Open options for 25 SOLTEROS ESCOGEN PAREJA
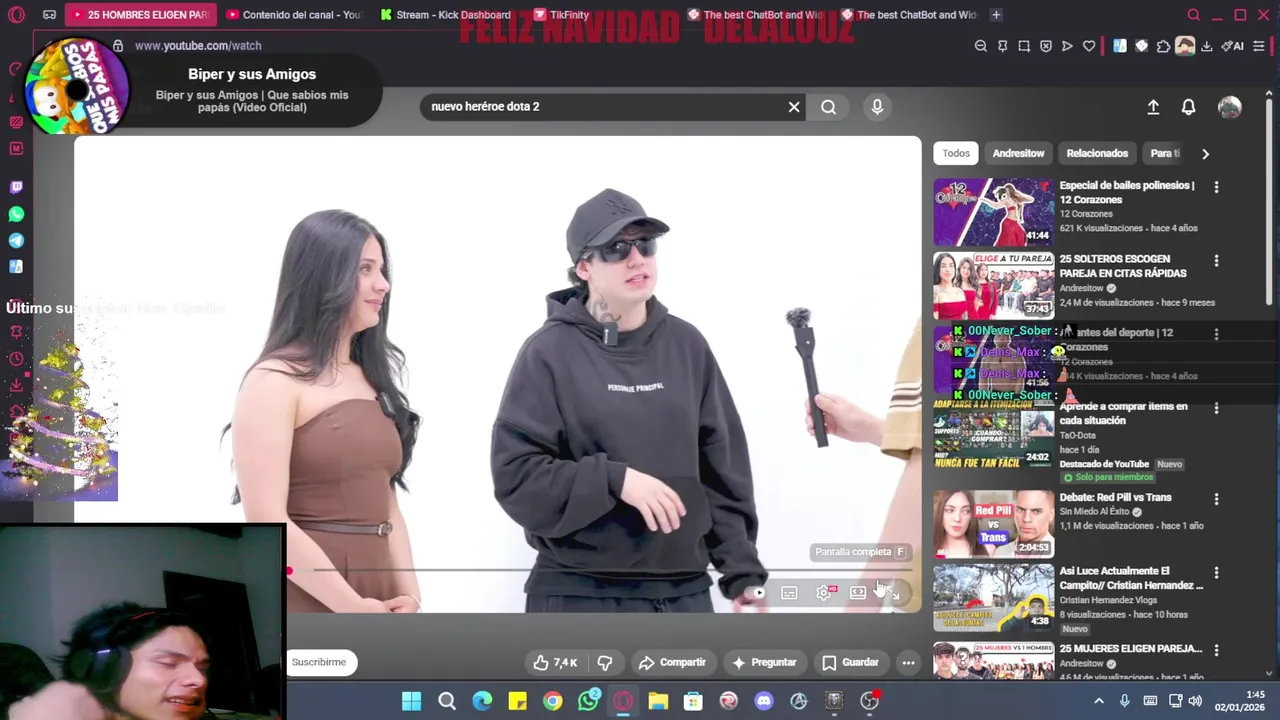 [x=1216, y=261]
